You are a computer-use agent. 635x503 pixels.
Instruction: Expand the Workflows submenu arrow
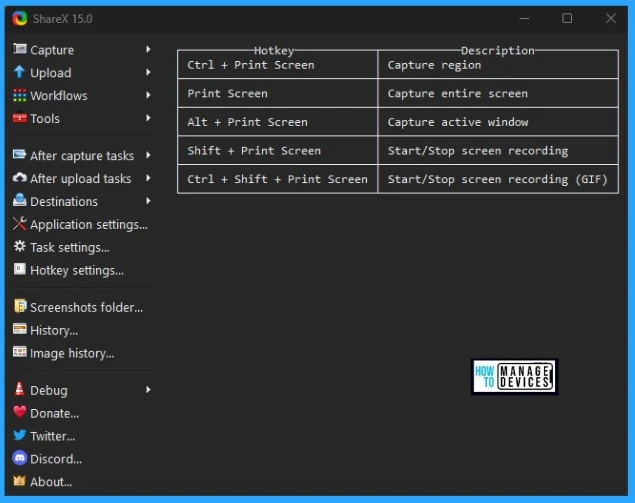[x=148, y=95]
